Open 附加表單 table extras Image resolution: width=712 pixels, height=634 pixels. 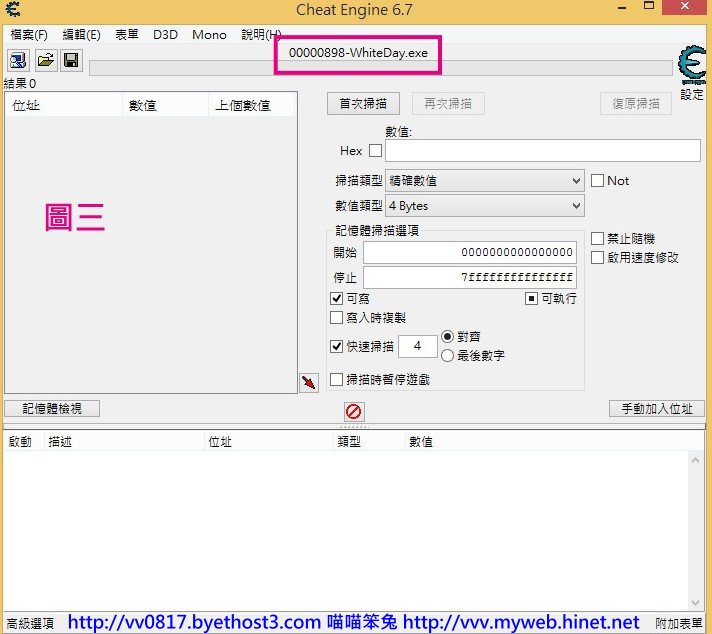(x=678, y=623)
